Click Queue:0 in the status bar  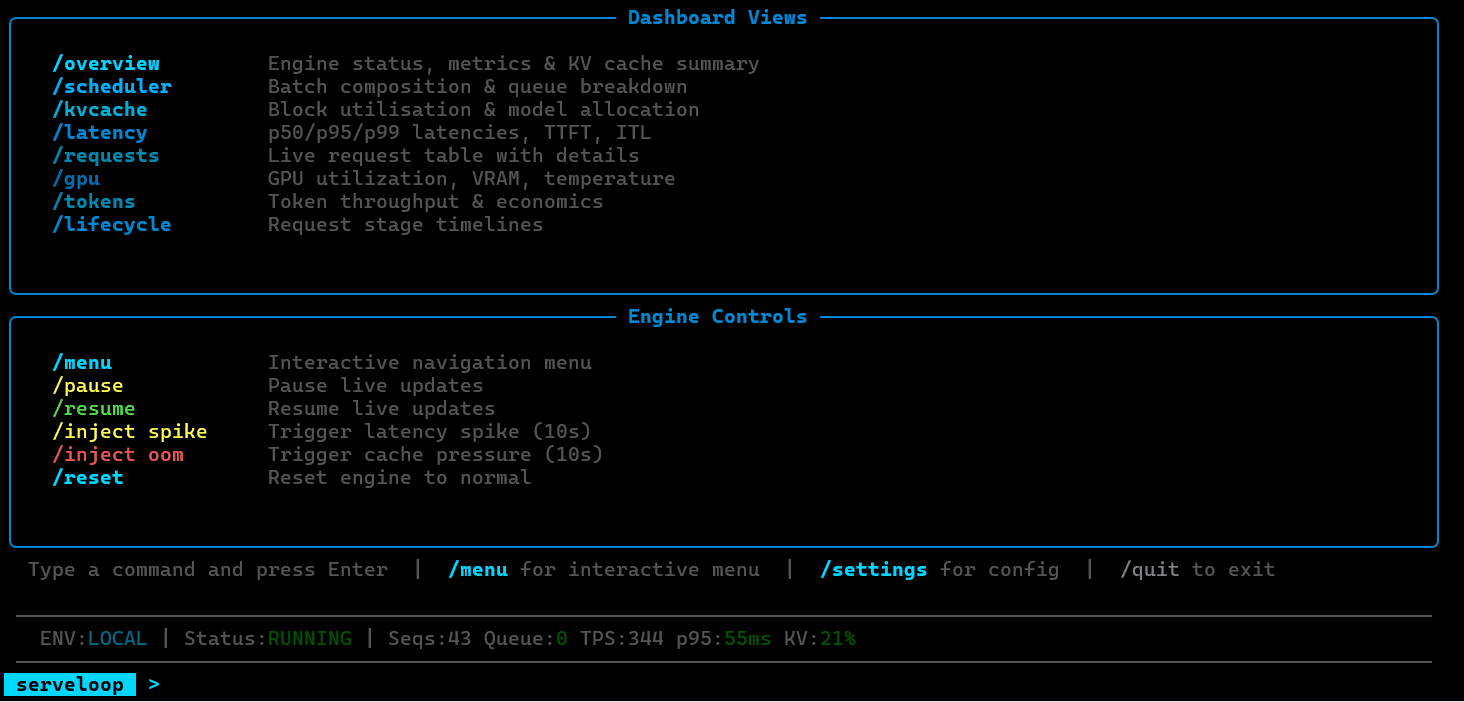click(526, 639)
